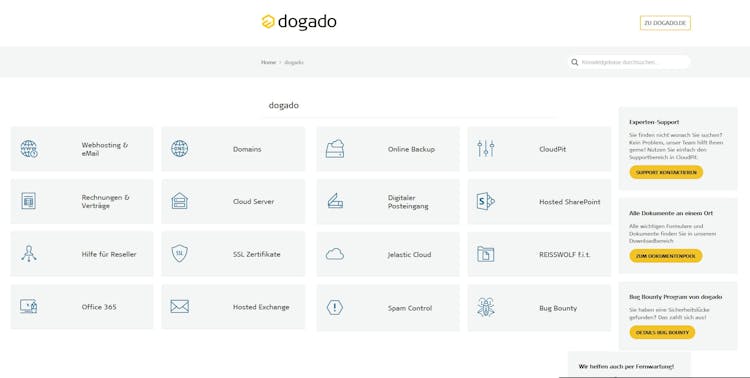
Task: Open Digitaler Posteingang category
Action: click(x=388, y=201)
